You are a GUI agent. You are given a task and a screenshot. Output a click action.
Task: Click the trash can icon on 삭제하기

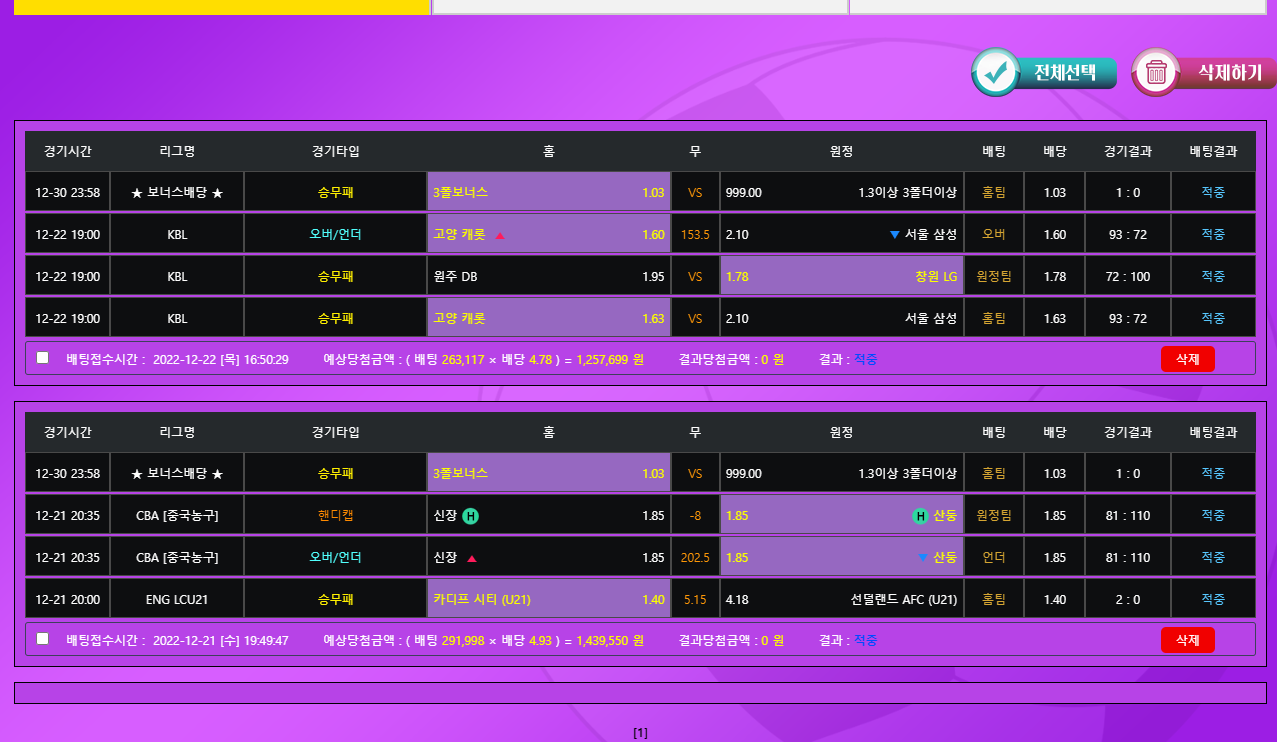click(x=1156, y=73)
